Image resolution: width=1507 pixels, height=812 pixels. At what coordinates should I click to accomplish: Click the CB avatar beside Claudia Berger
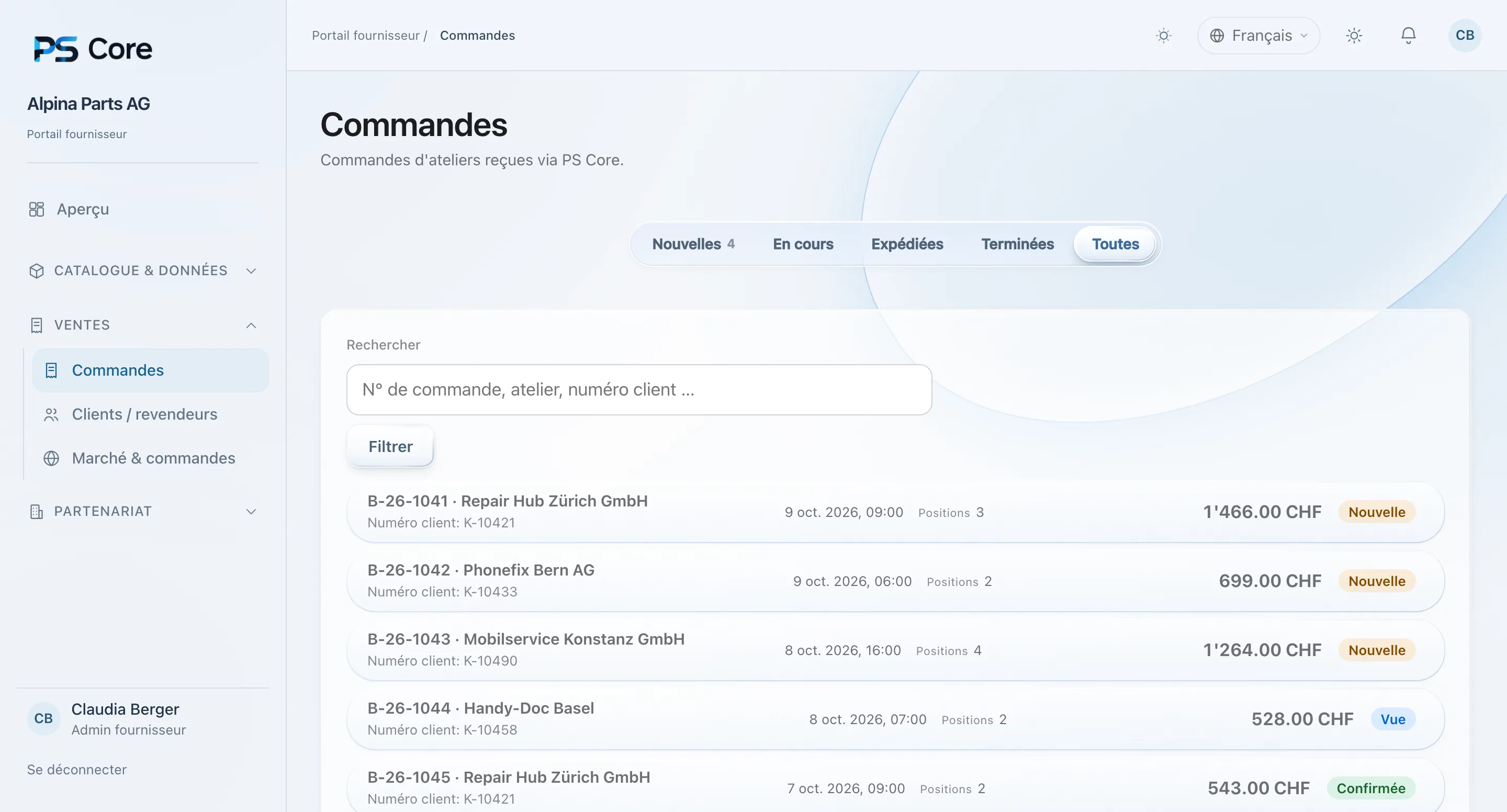[43, 718]
